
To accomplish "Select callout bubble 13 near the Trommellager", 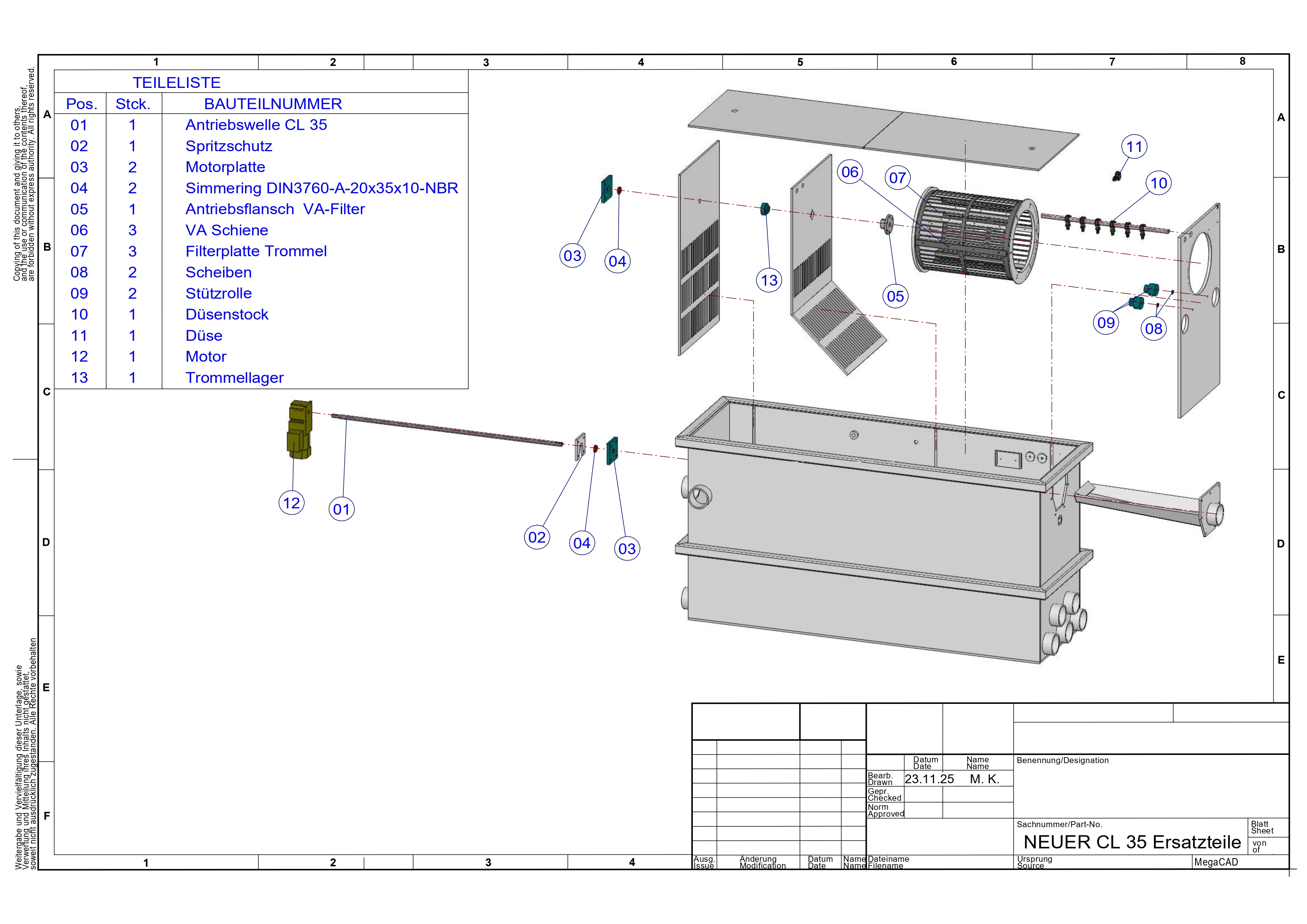I will tap(769, 280).
